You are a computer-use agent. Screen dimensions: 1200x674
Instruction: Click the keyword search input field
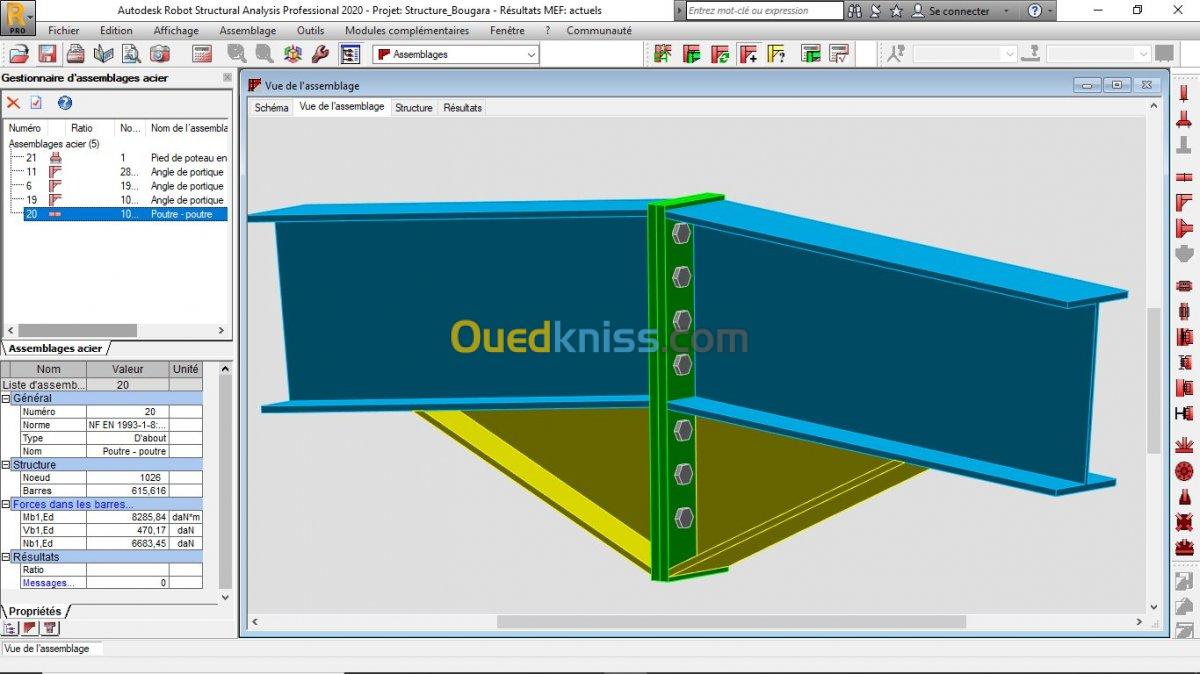[x=764, y=11]
